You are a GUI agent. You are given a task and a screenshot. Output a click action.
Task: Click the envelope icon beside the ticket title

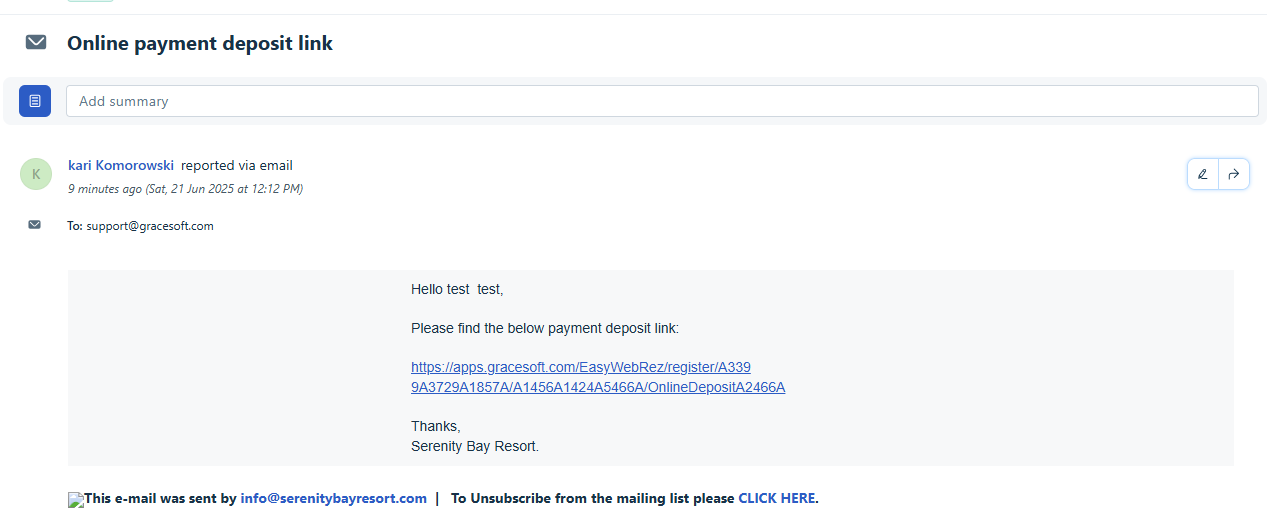coord(36,42)
